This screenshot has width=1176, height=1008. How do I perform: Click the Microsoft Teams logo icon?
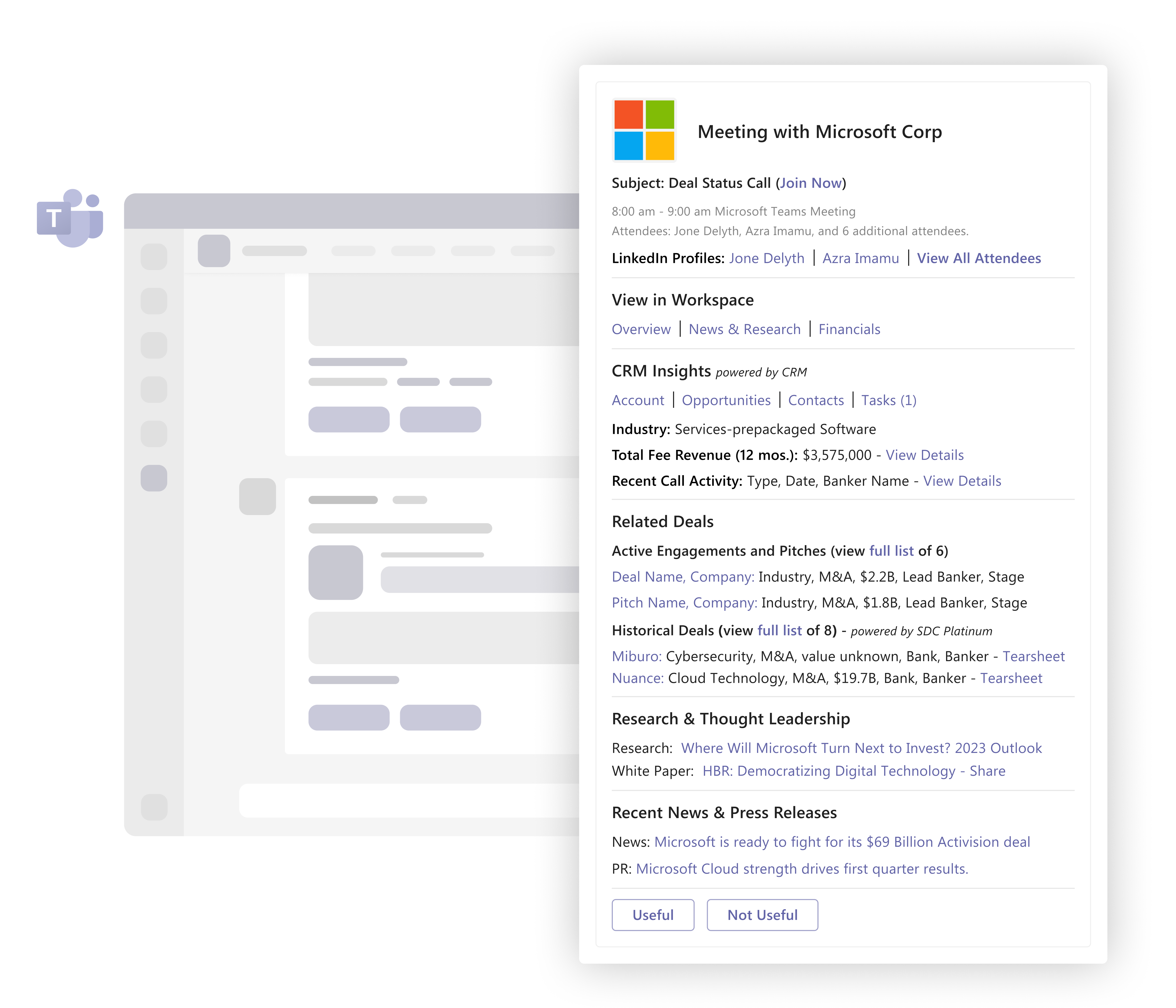(x=70, y=218)
